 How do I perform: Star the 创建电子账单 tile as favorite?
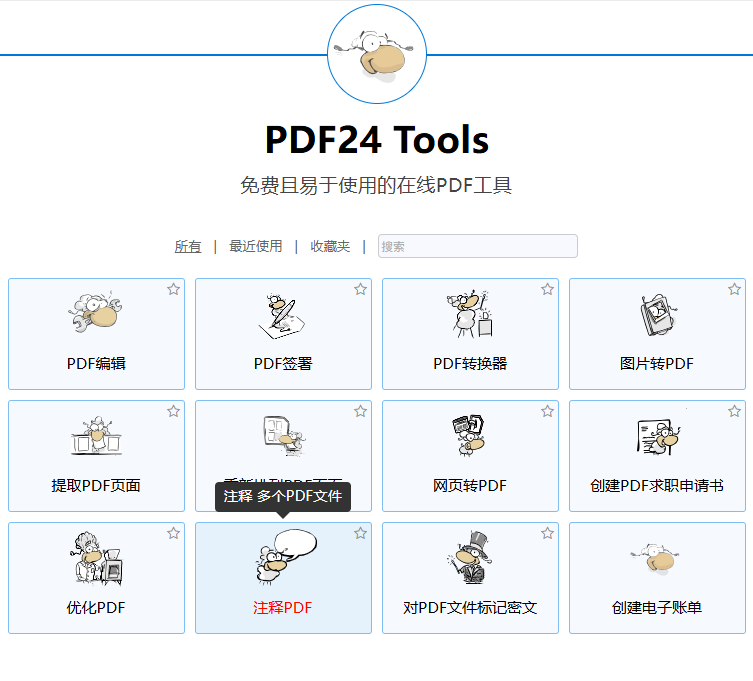pos(734,533)
